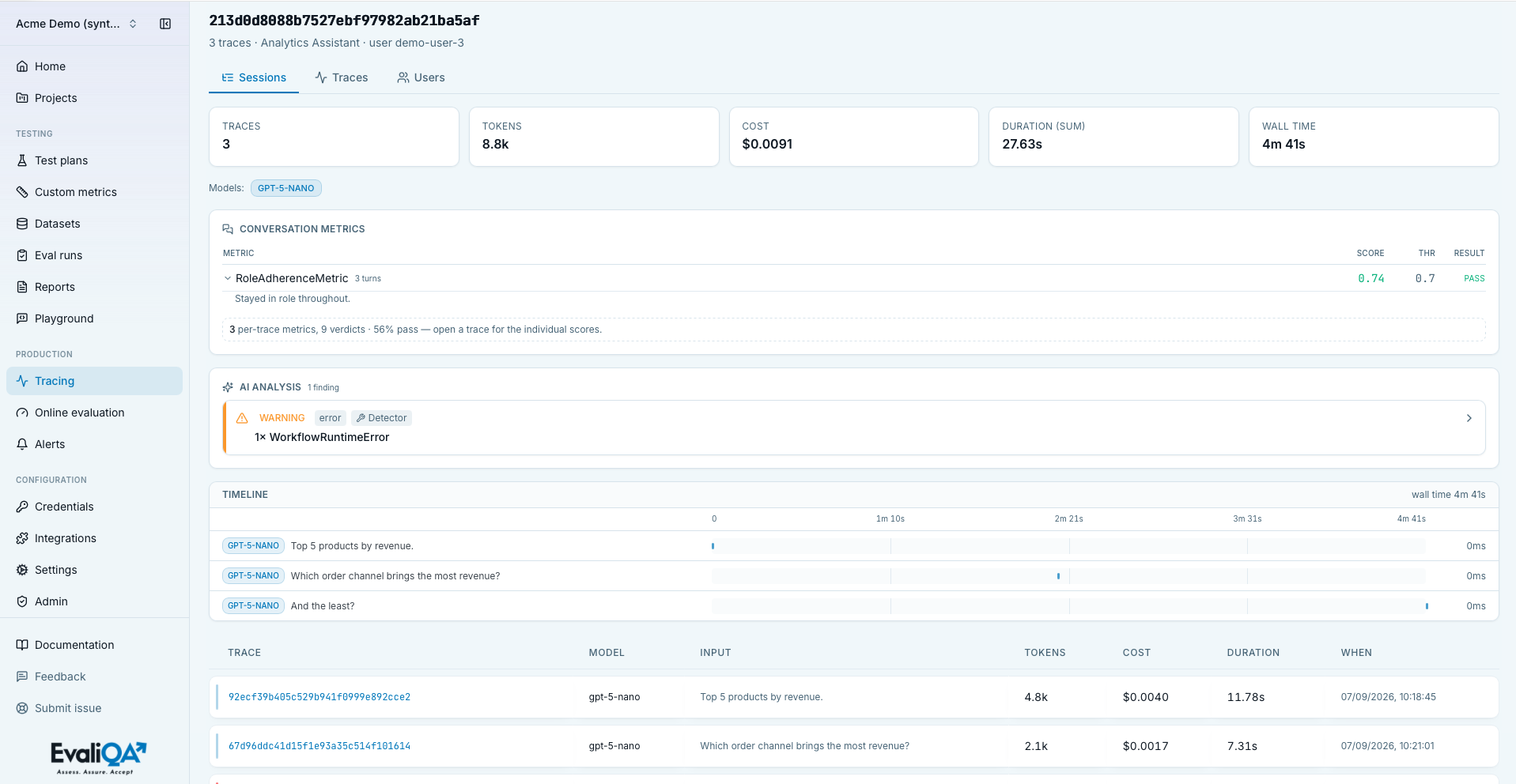Image resolution: width=1516 pixels, height=784 pixels.
Task: Click the $0.0017 cost cell
Action: coord(1145,746)
